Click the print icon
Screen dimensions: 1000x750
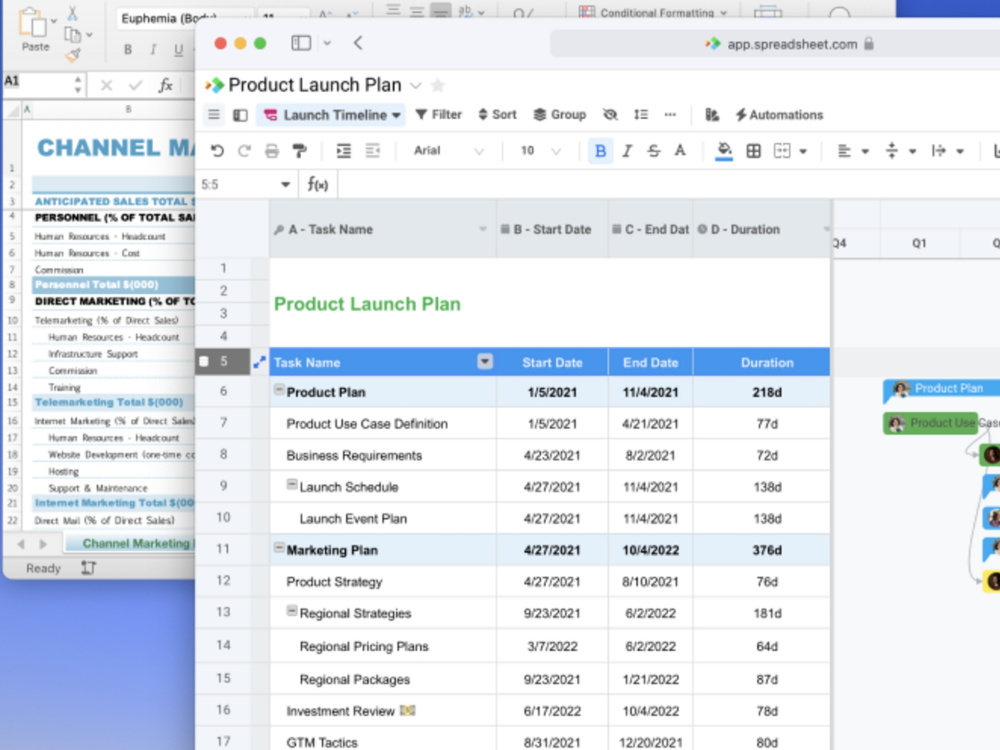(x=272, y=151)
